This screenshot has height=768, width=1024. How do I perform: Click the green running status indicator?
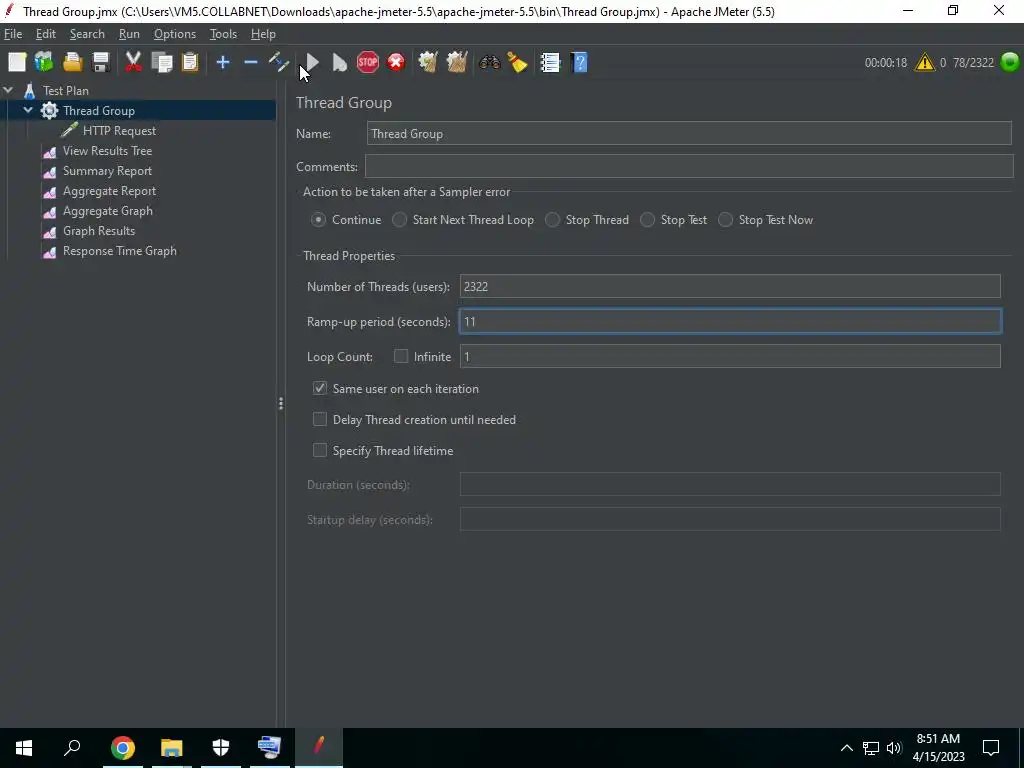coord(1010,62)
